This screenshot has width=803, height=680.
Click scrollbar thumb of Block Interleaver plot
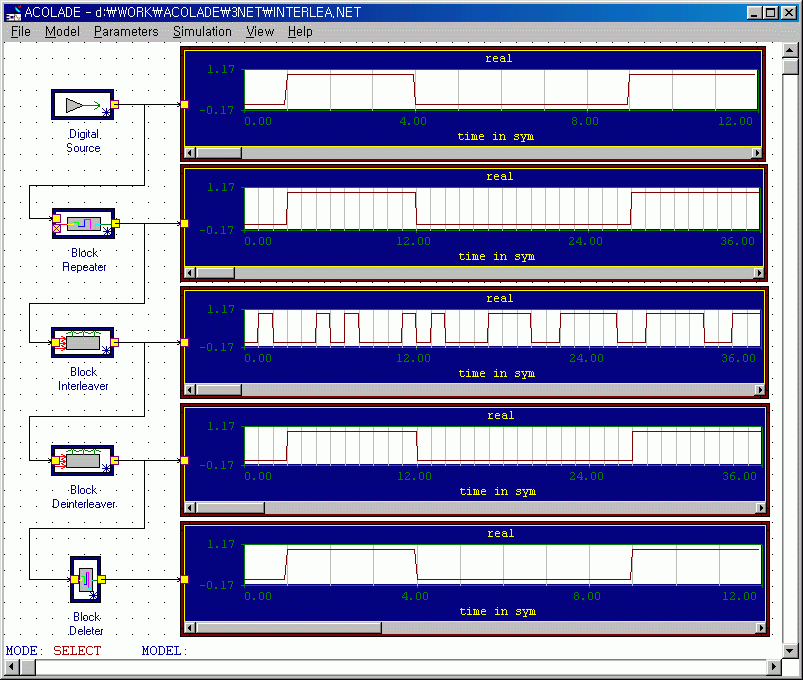point(218,390)
